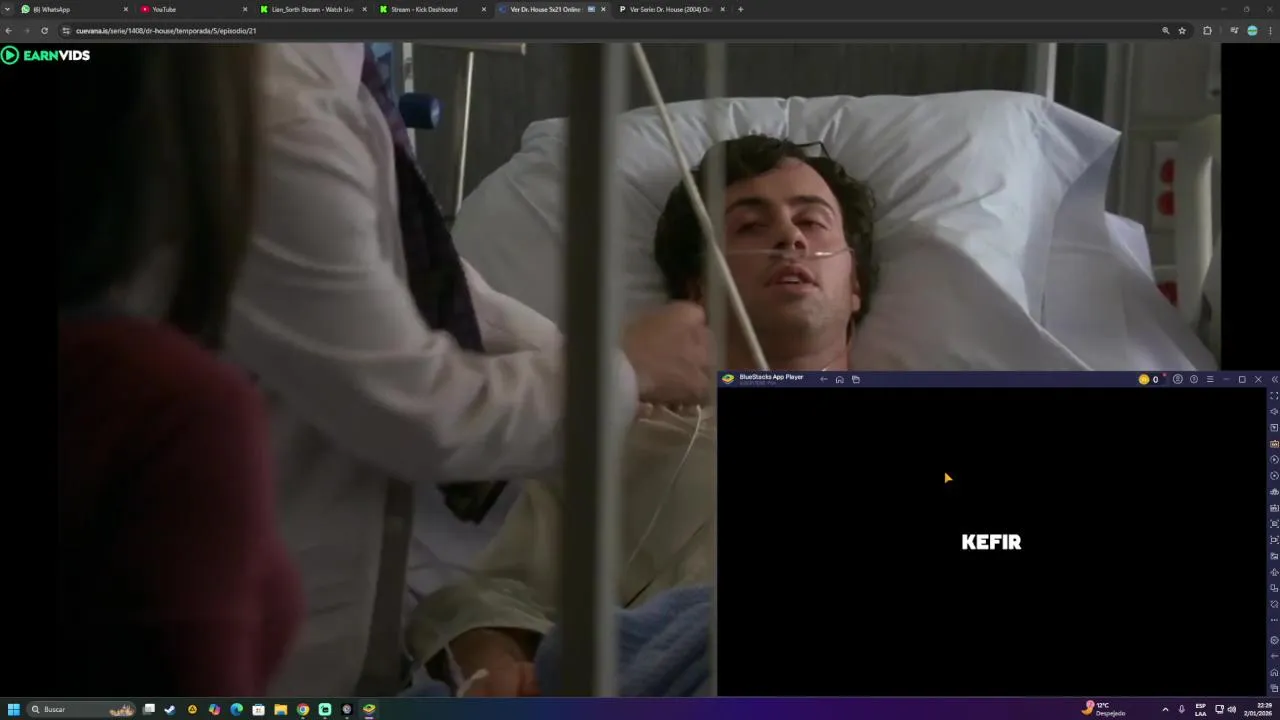The height and width of the screenshot is (720, 1280).
Task: Click the BlueStacks sidebar More options dots
Action: pos(1274,620)
